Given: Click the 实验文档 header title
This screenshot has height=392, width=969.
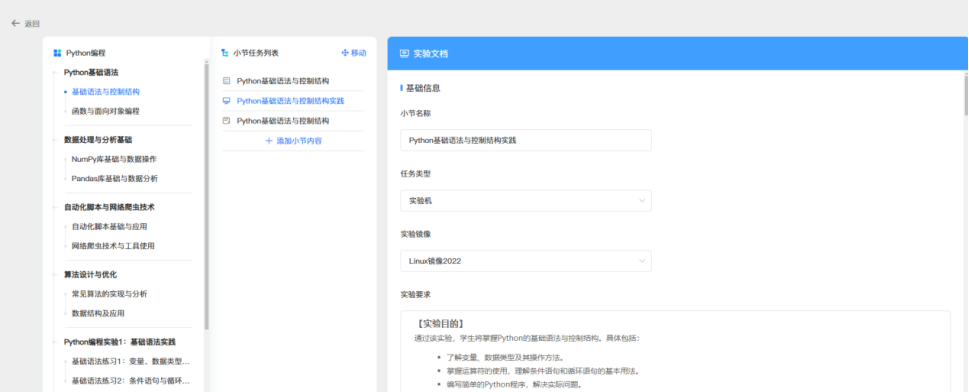Looking at the screenshot, I should 431,54.
